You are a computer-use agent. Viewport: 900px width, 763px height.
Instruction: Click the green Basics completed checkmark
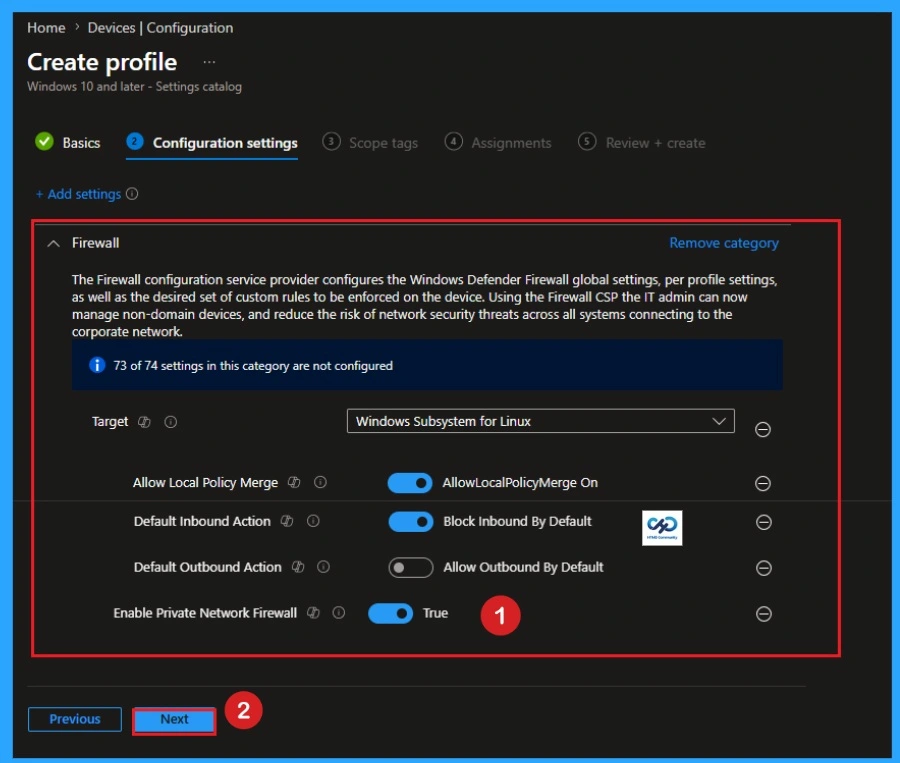pyautogui.click(x=44, y=141)
